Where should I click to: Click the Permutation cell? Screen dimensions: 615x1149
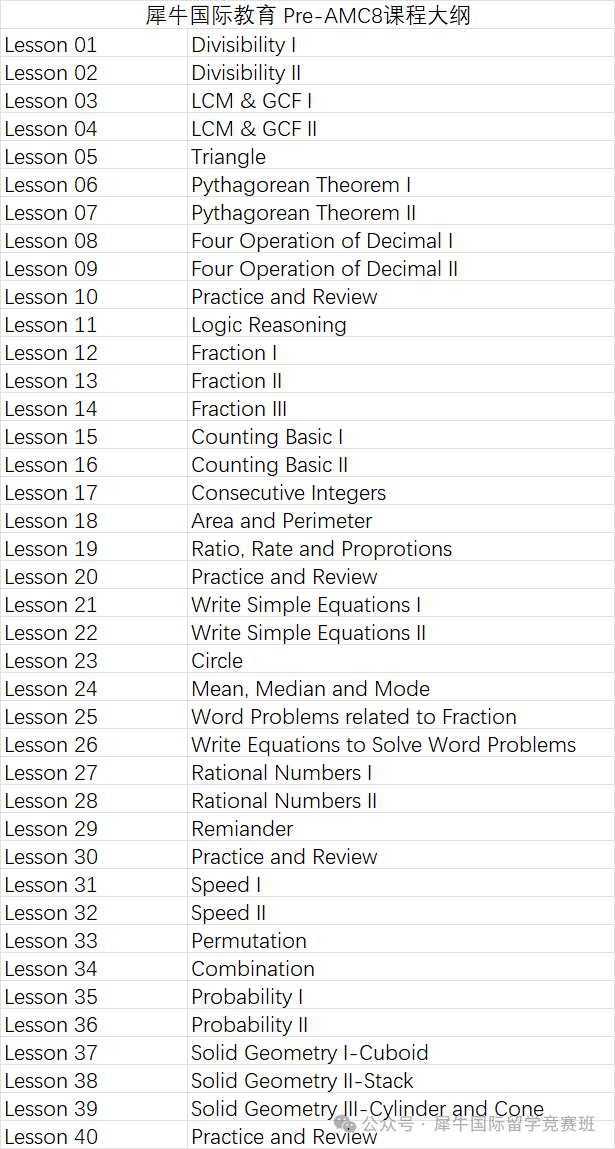point(249,941)
